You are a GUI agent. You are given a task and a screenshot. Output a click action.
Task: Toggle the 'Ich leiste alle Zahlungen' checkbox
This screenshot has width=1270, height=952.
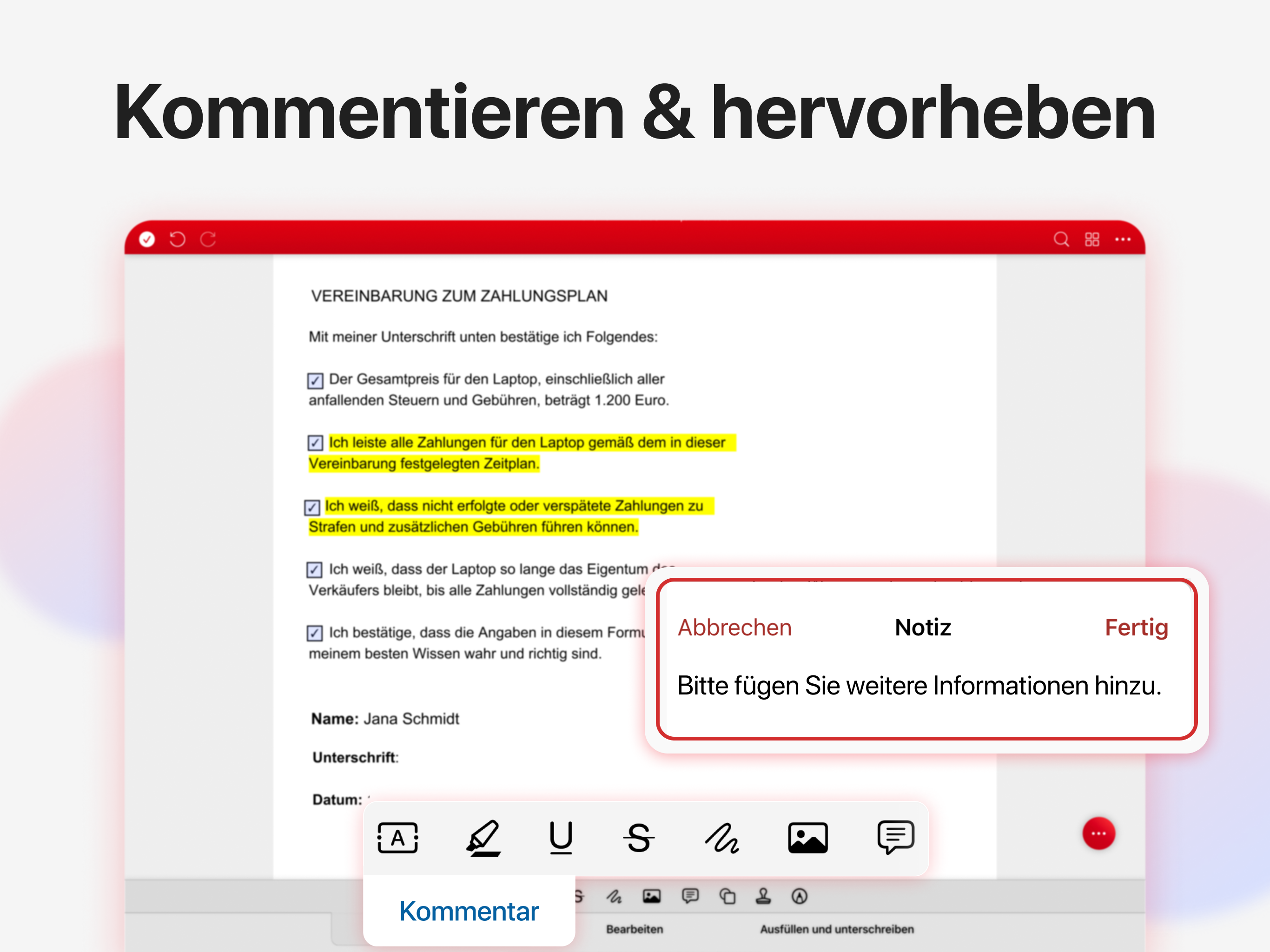click(x=315, y=443)
